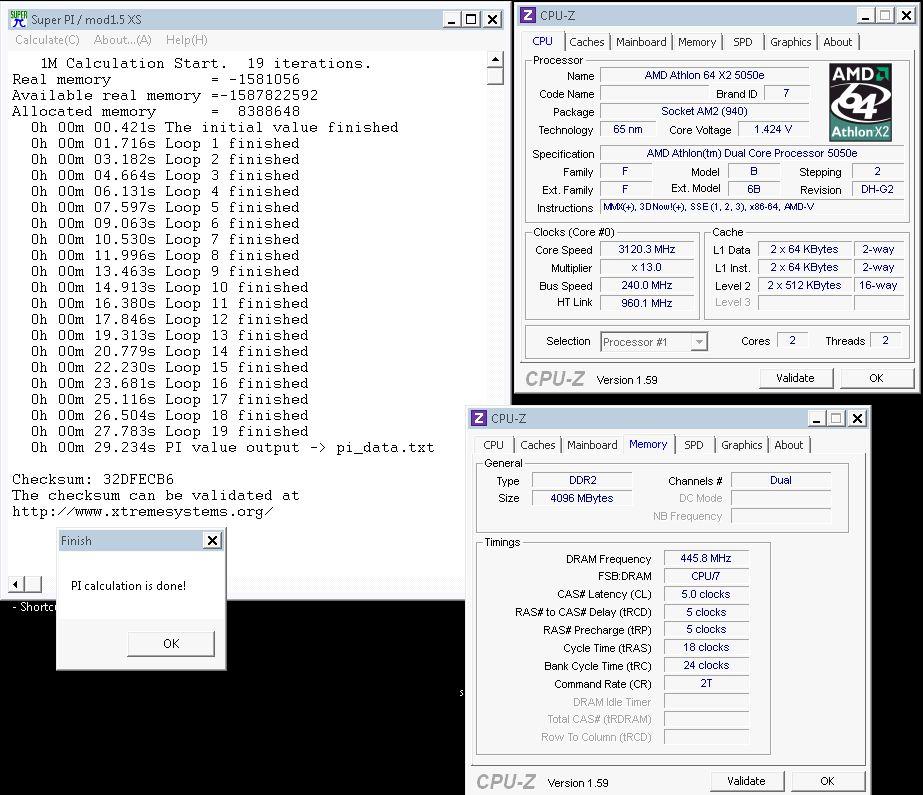923x795 pixels.
Task: Click the Core Speed value 3120.3 MHz
Action: click(x=646, y=250)
